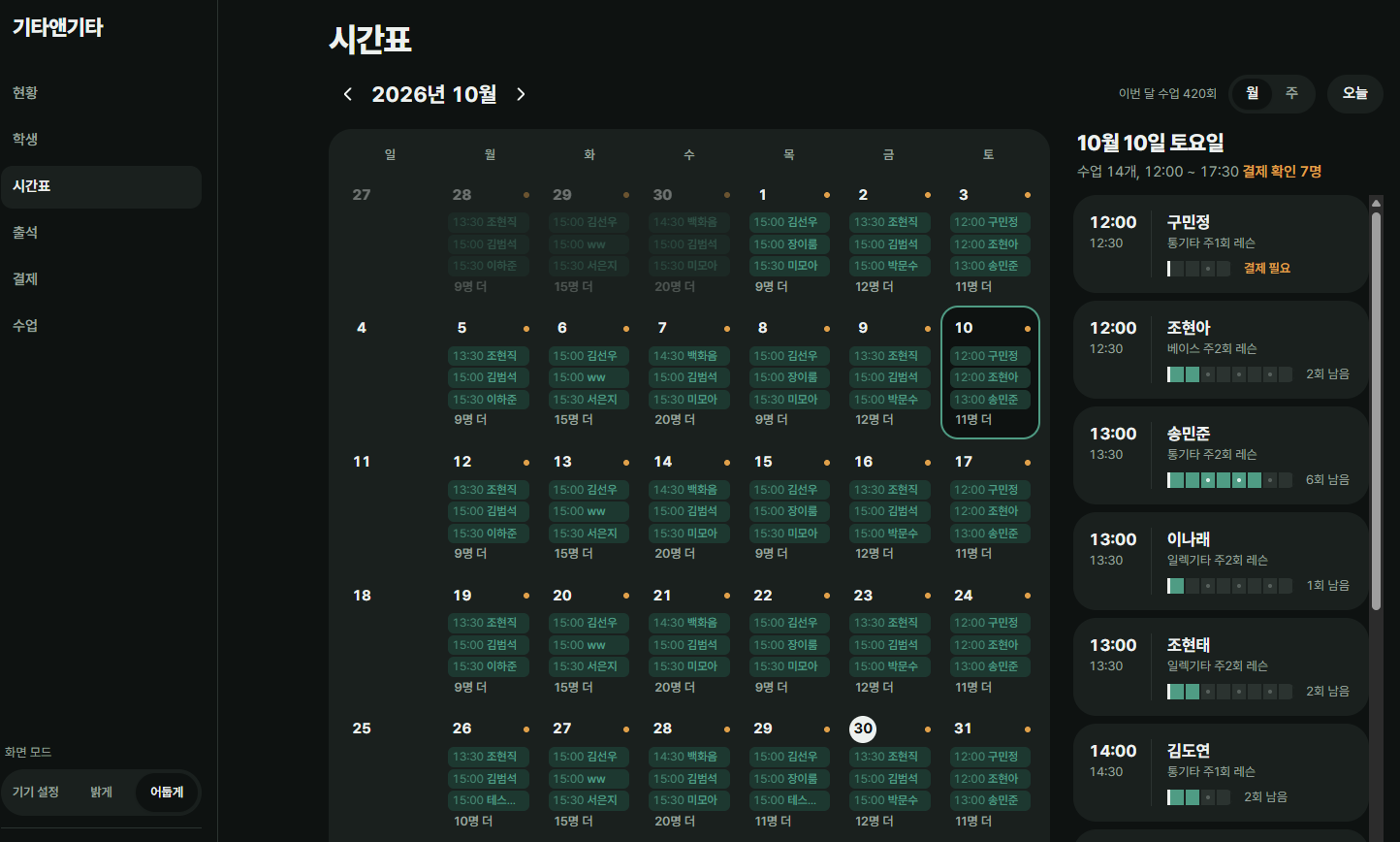Switch to month view (월)
The image size is (1400, 842).
click(x=1253, y=94)
